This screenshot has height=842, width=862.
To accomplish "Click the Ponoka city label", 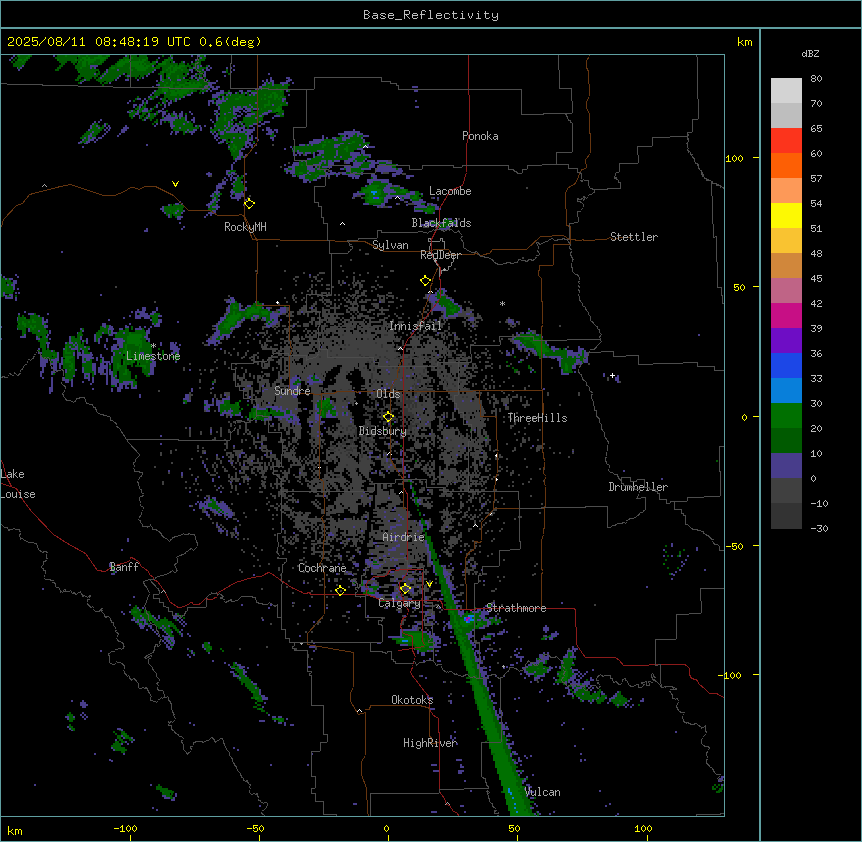I will coord(480,136).
